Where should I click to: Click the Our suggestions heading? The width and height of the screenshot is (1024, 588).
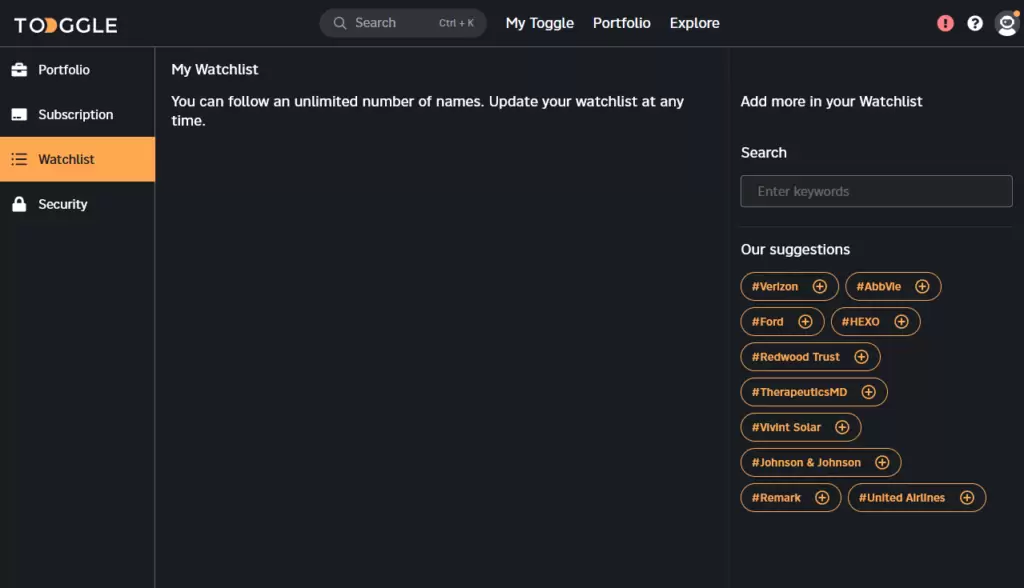795,250
